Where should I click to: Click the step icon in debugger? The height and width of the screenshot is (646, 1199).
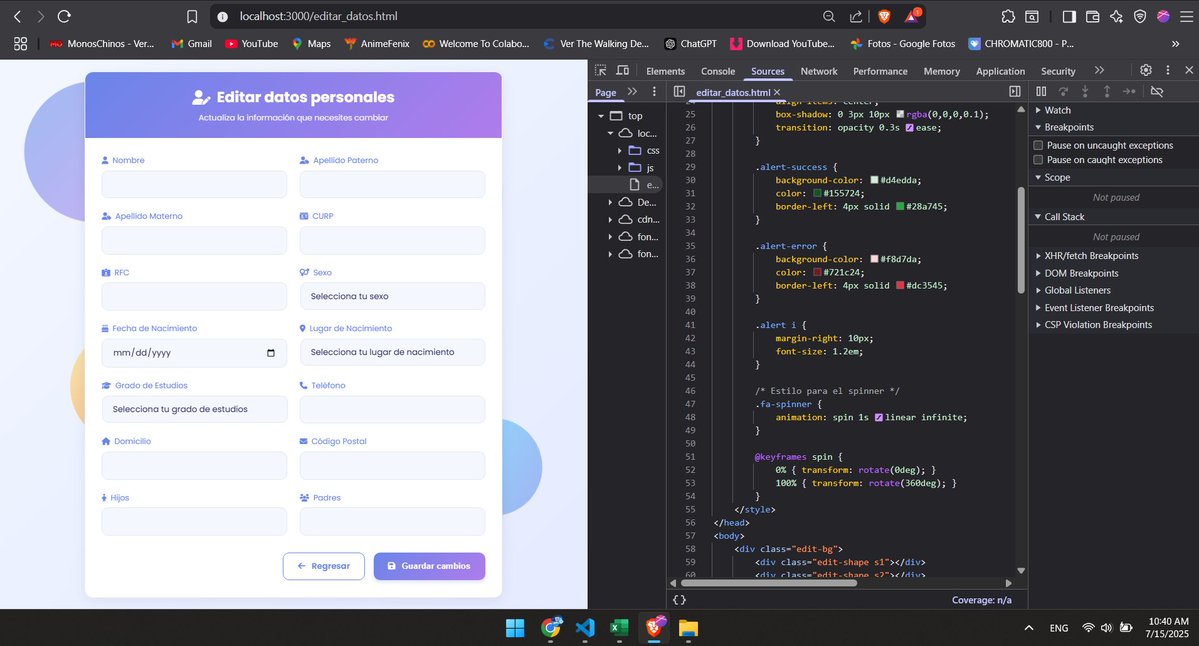(x=1129, y=92)
